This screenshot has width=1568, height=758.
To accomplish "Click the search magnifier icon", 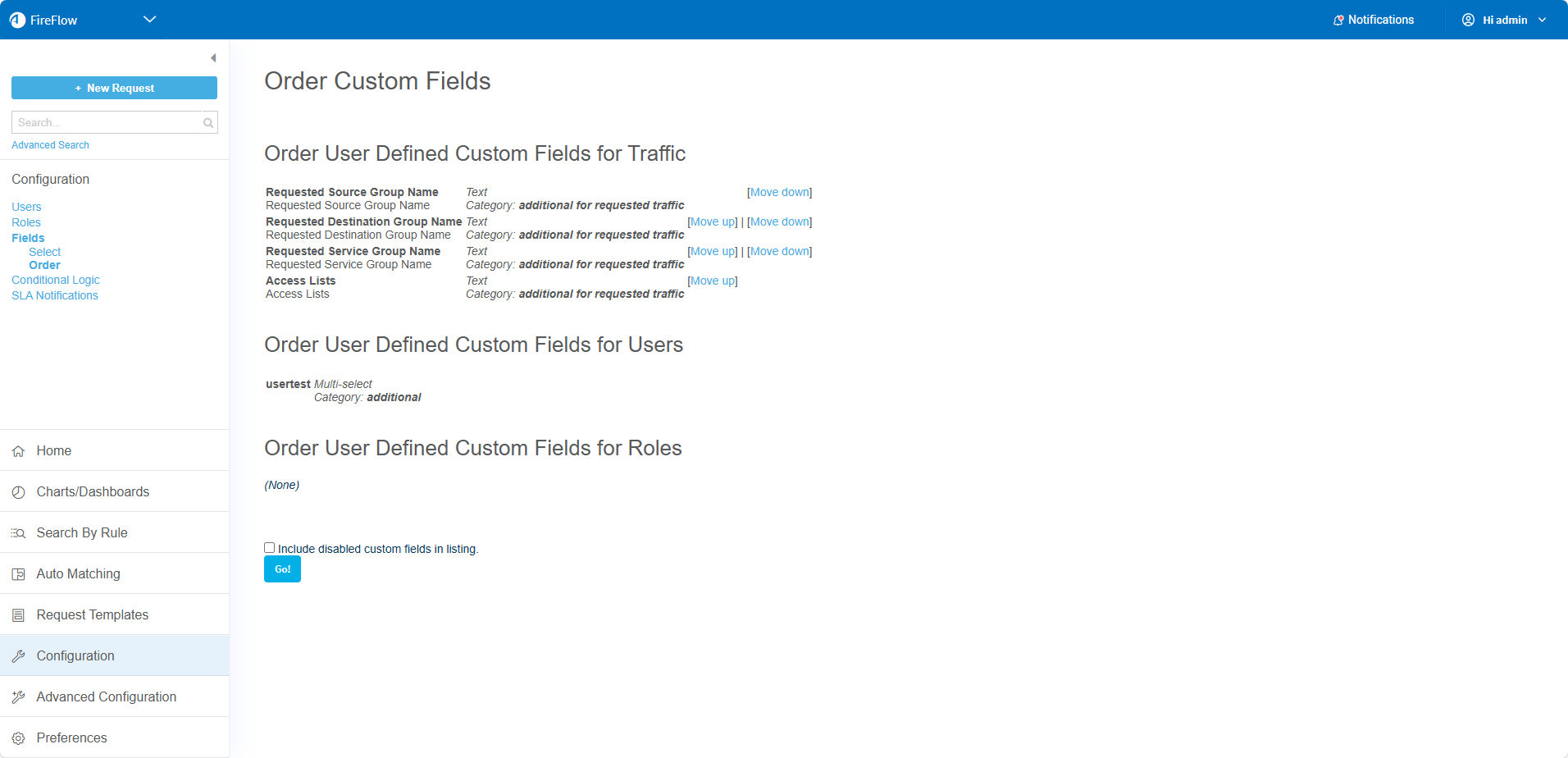I will tap(208, 123).
